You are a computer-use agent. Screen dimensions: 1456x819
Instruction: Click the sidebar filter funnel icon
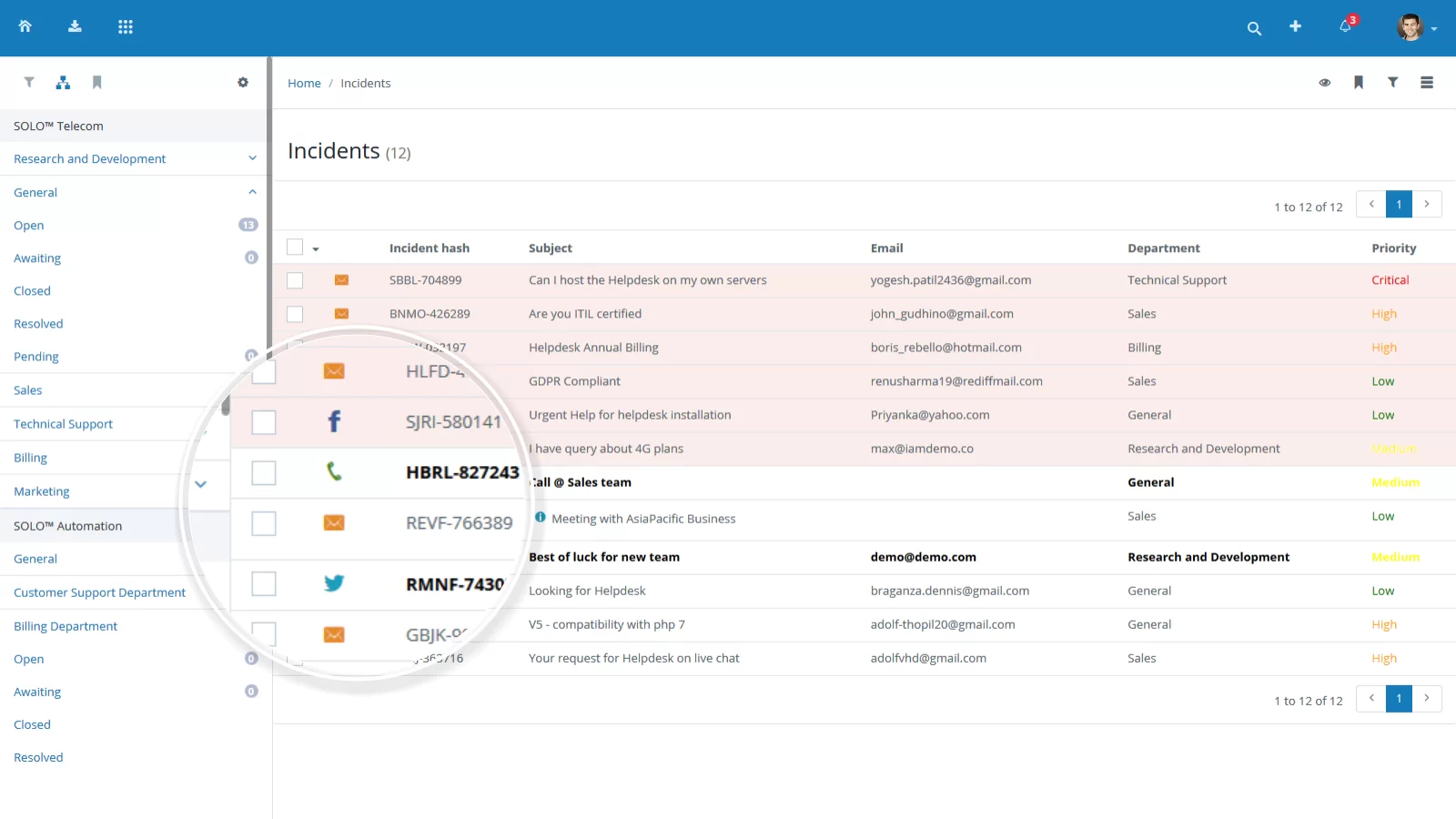point(29,82)
